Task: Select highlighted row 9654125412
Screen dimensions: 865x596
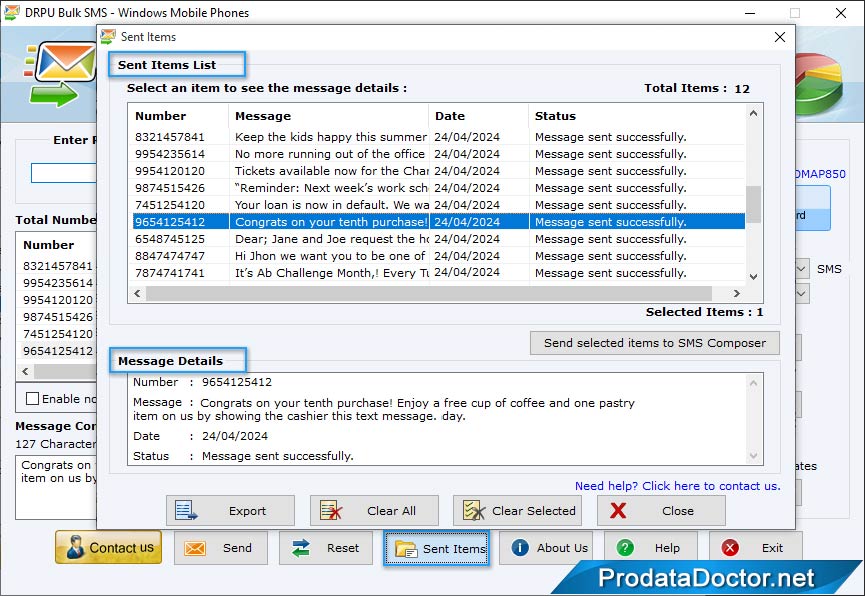Action: coord(439,221)
